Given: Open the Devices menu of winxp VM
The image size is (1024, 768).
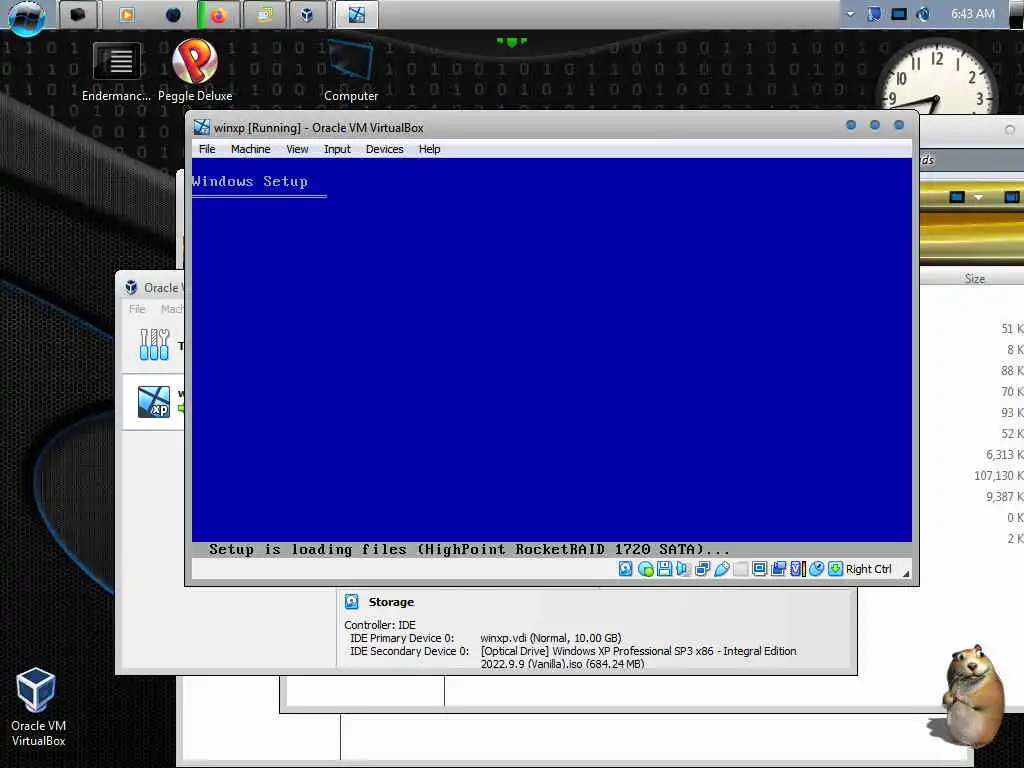Looking at the screenshot, I should point(385,149).
